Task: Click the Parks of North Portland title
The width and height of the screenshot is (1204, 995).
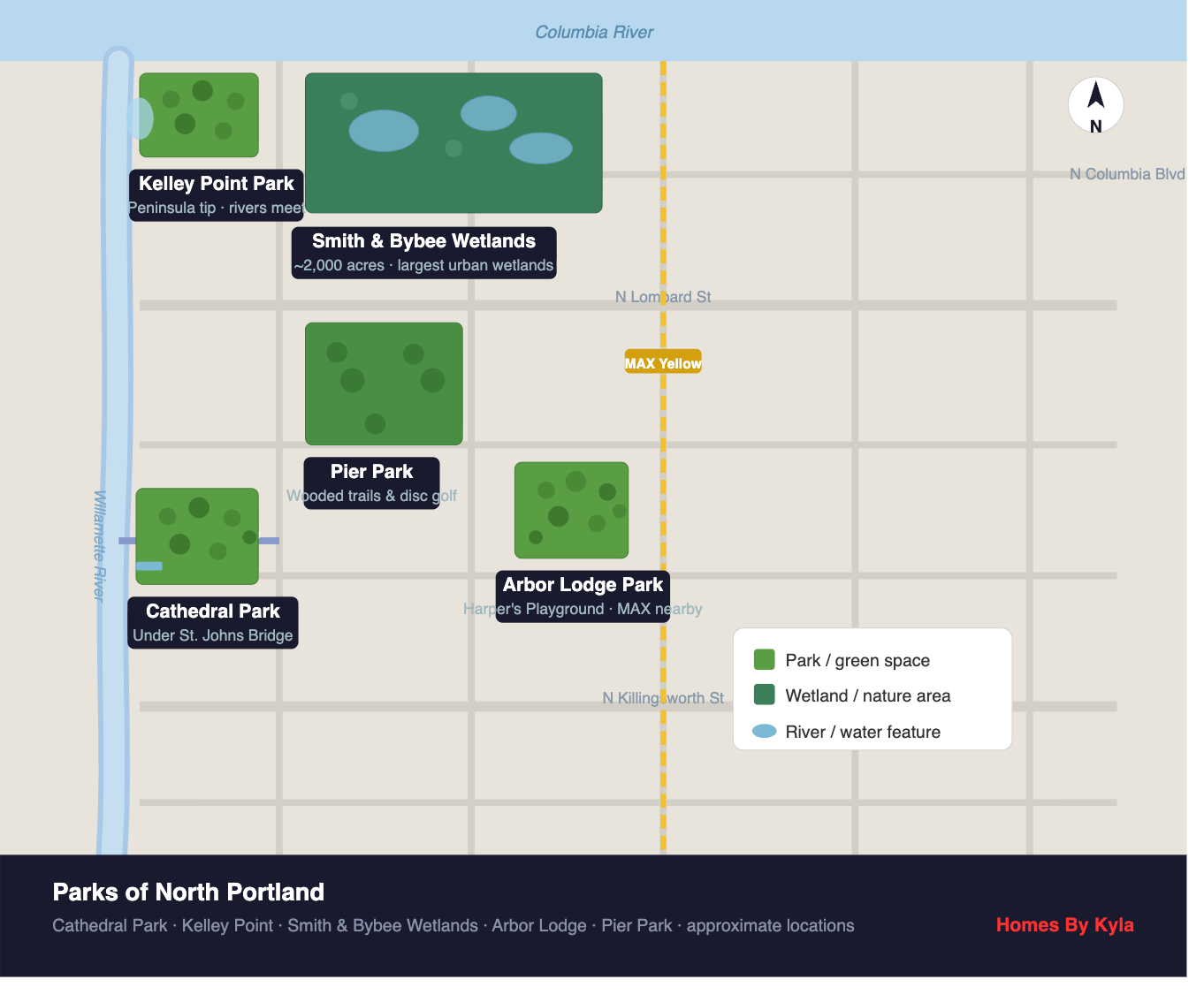Action: click(x=188, y=892)
